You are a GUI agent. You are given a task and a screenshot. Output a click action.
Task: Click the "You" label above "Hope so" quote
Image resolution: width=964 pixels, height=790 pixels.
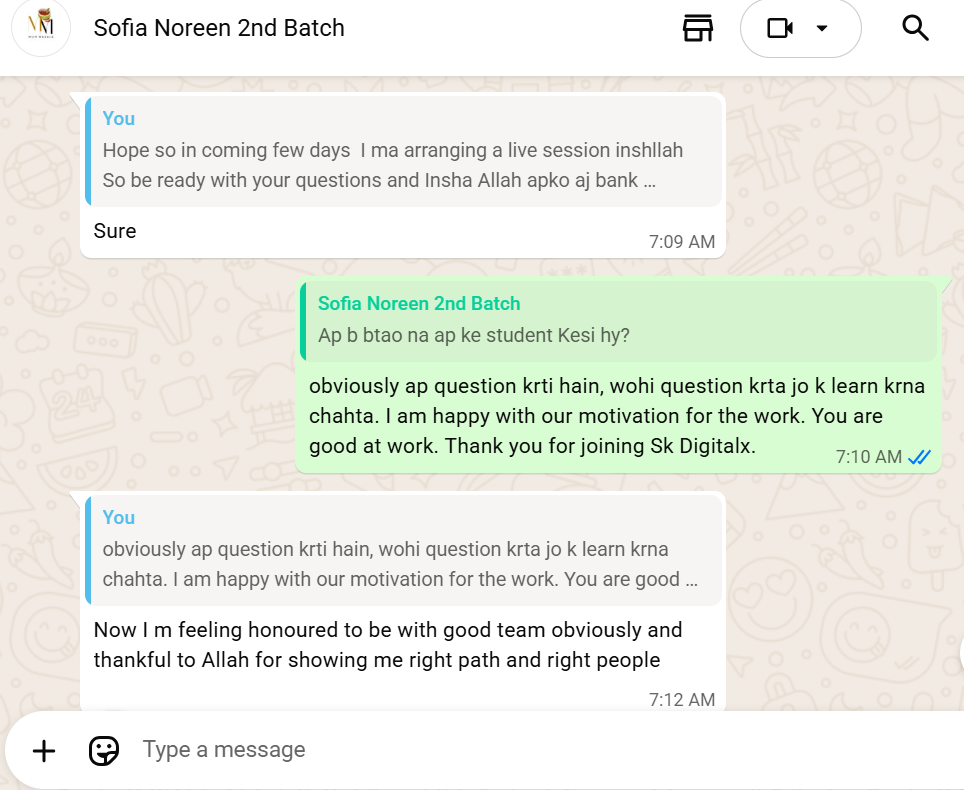click(118, 118)
